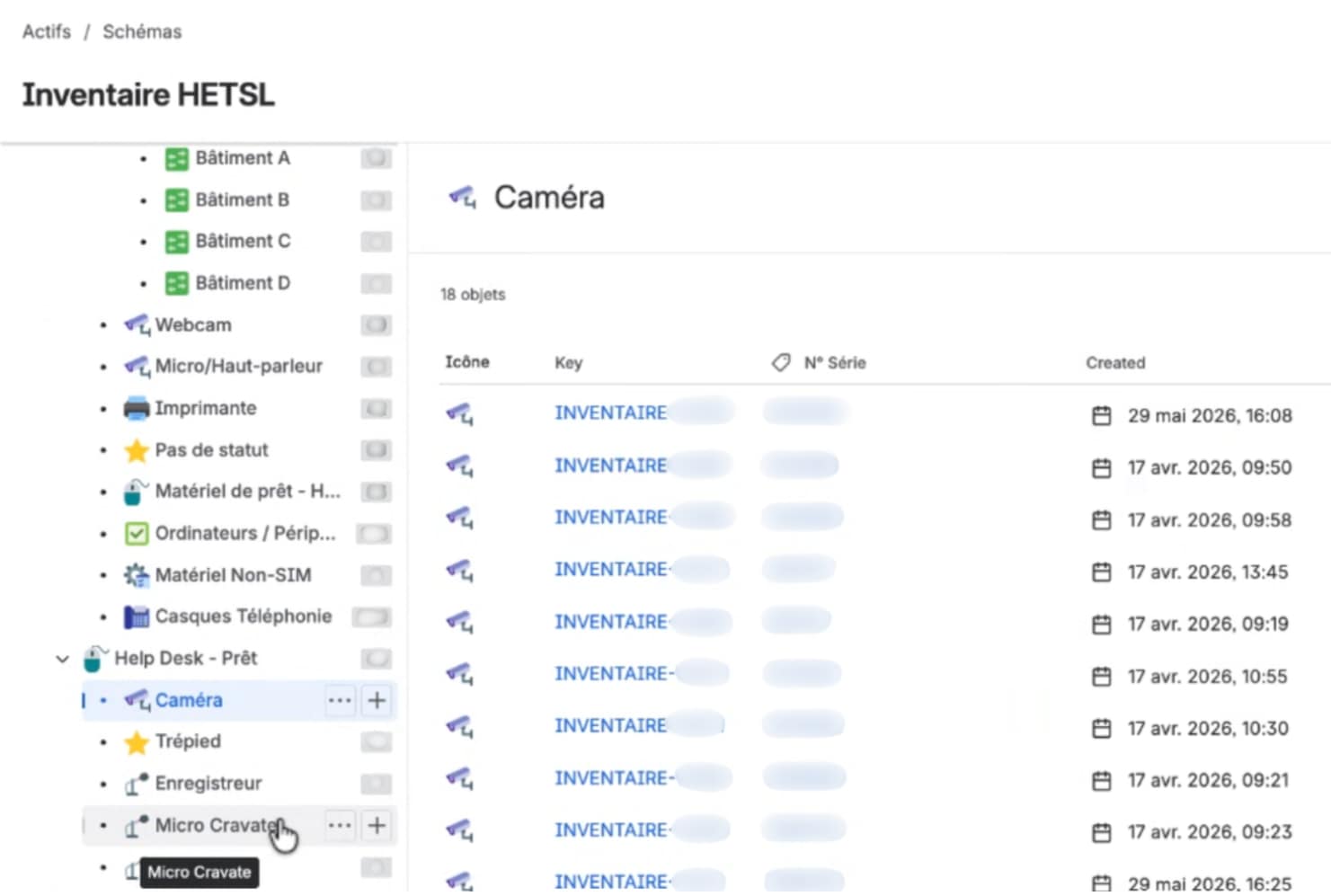Screen dimensions: 1331x896
Task: Sort by the Icône column header
Action: pos(467,362)
